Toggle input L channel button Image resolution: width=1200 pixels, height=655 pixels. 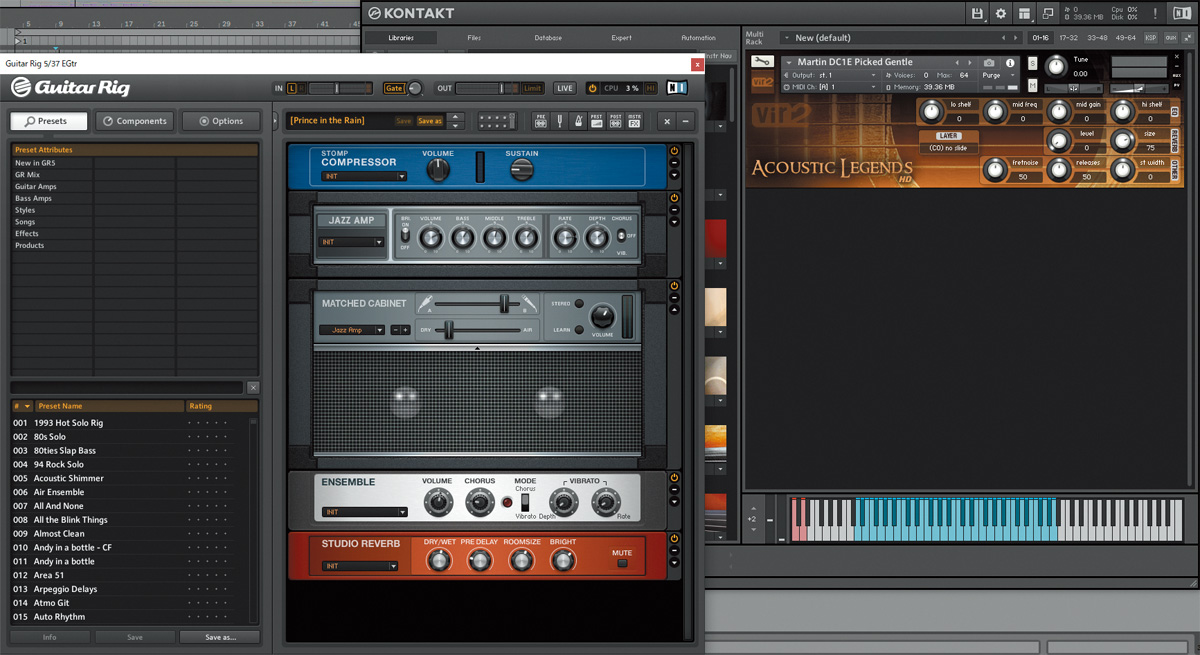pos(292,88)
